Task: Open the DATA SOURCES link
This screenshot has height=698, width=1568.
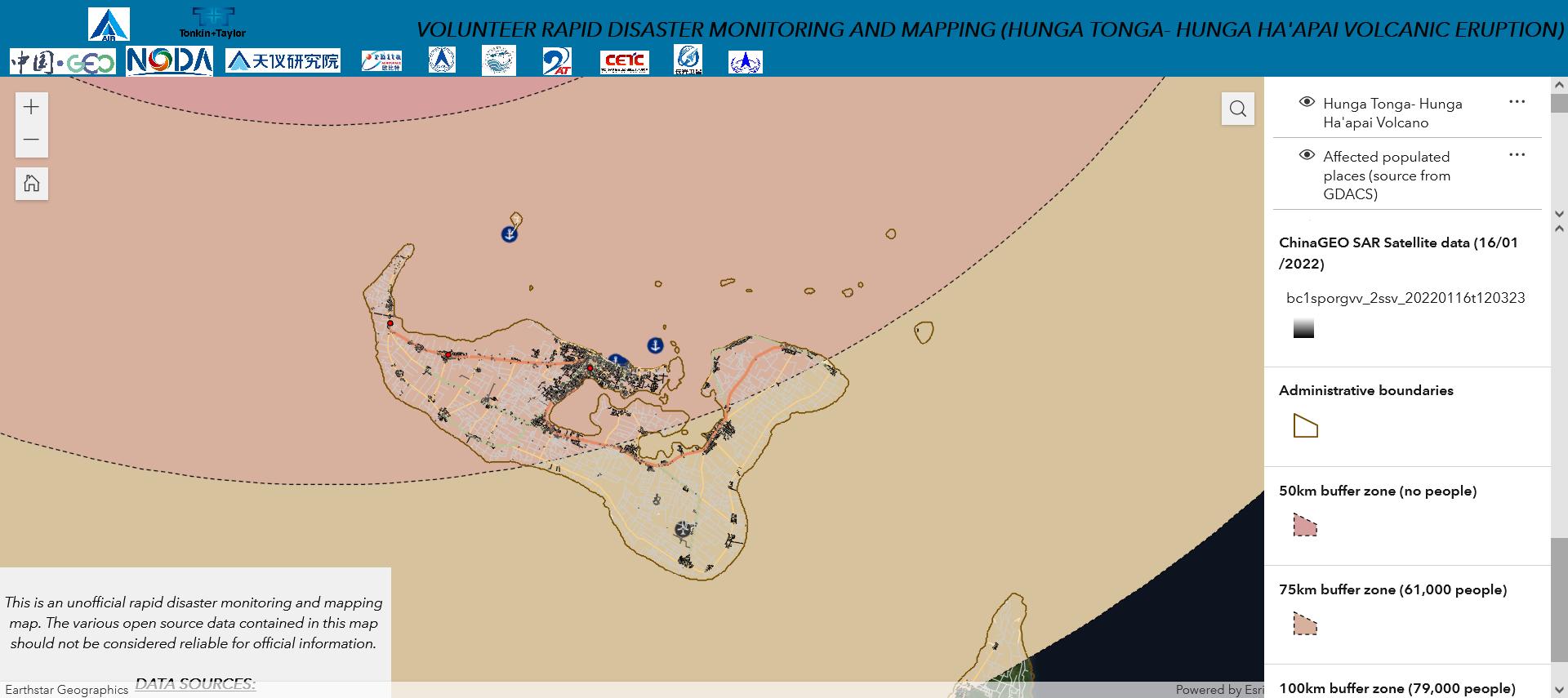Action: (x=195, y=684)
